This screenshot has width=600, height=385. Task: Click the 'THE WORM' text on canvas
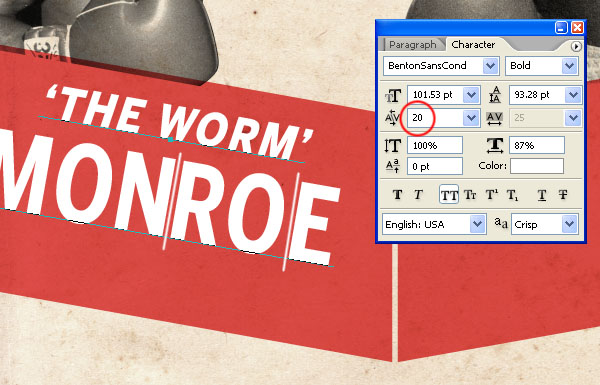[179, 121]
